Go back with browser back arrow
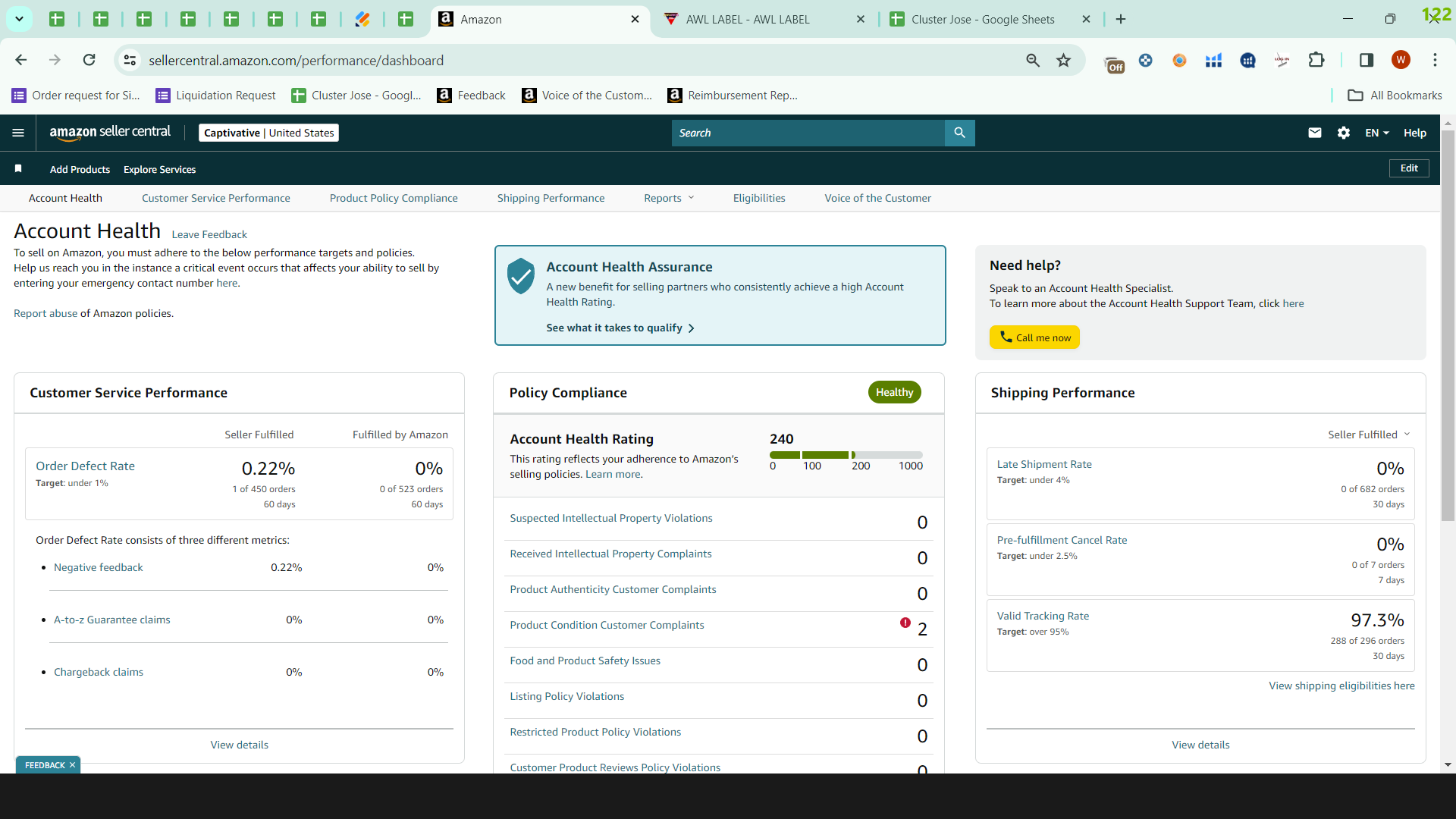 pos(20,60)
